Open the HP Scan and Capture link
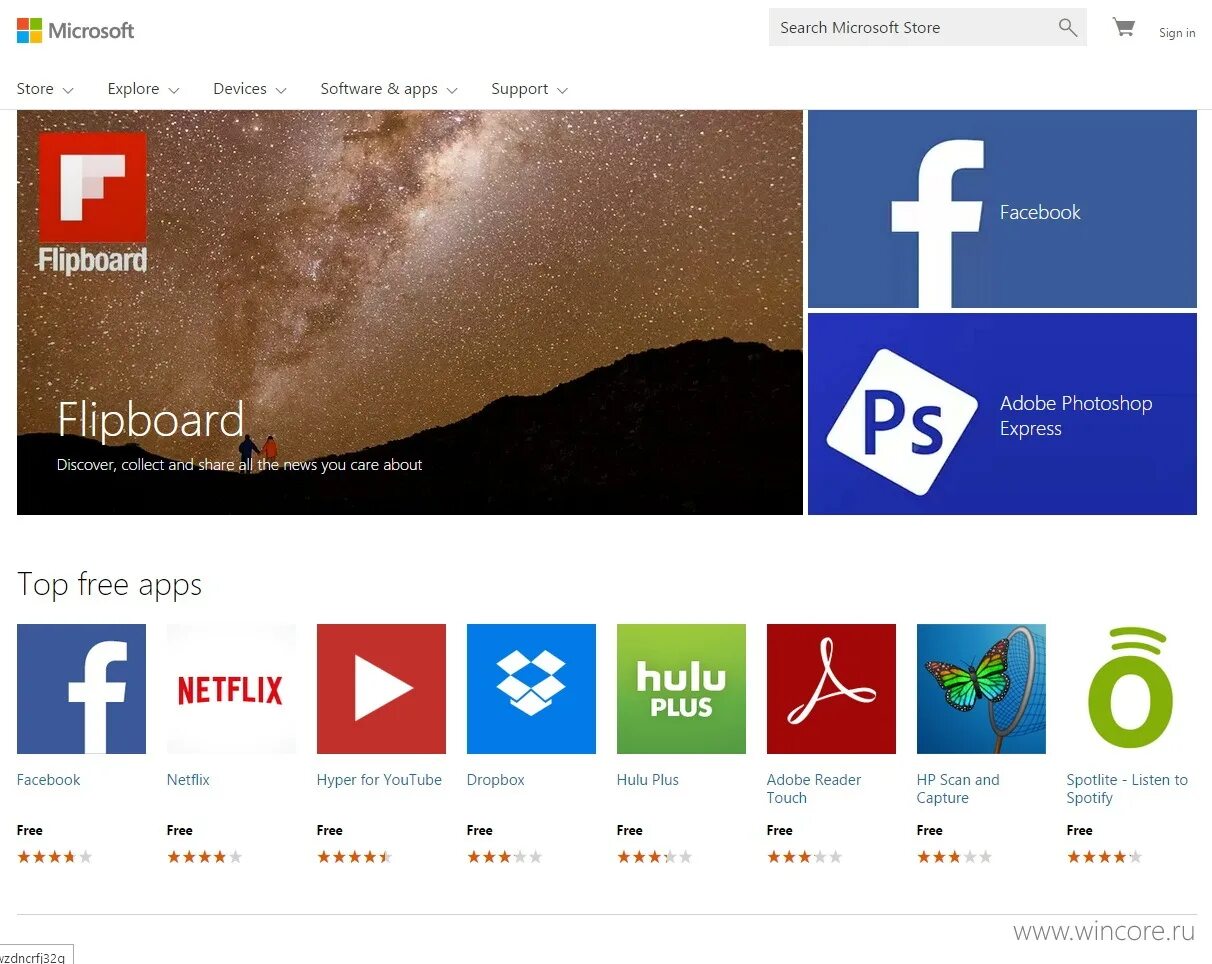1212x964 pixels. 958,789
